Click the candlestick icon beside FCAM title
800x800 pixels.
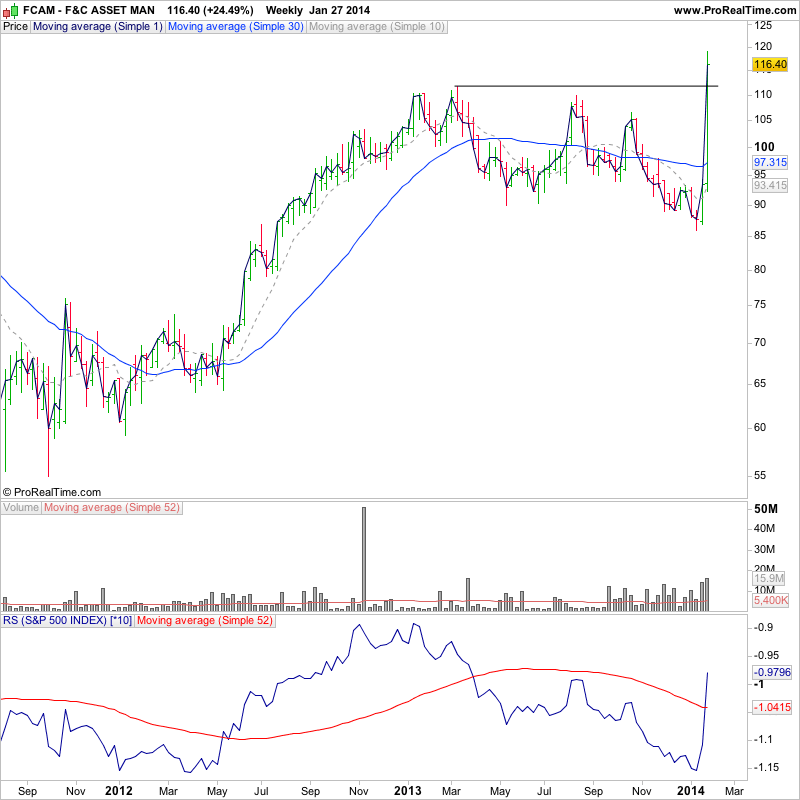coord(11,10)
